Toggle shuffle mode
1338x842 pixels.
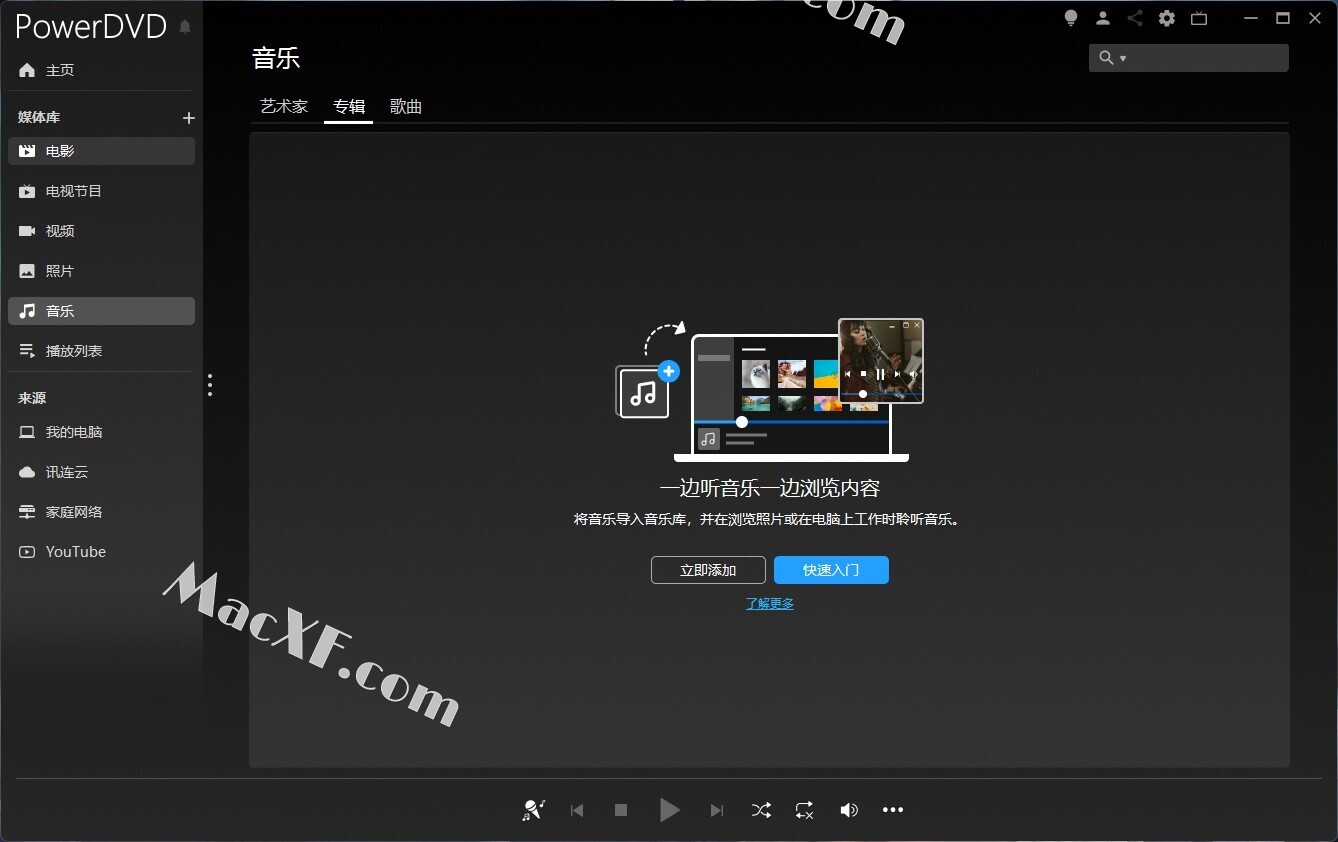[x=761, y=810]
